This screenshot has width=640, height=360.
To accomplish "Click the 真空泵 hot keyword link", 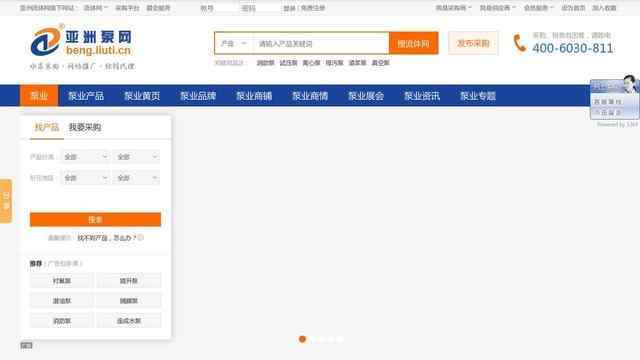I will [x=380, y=63].
